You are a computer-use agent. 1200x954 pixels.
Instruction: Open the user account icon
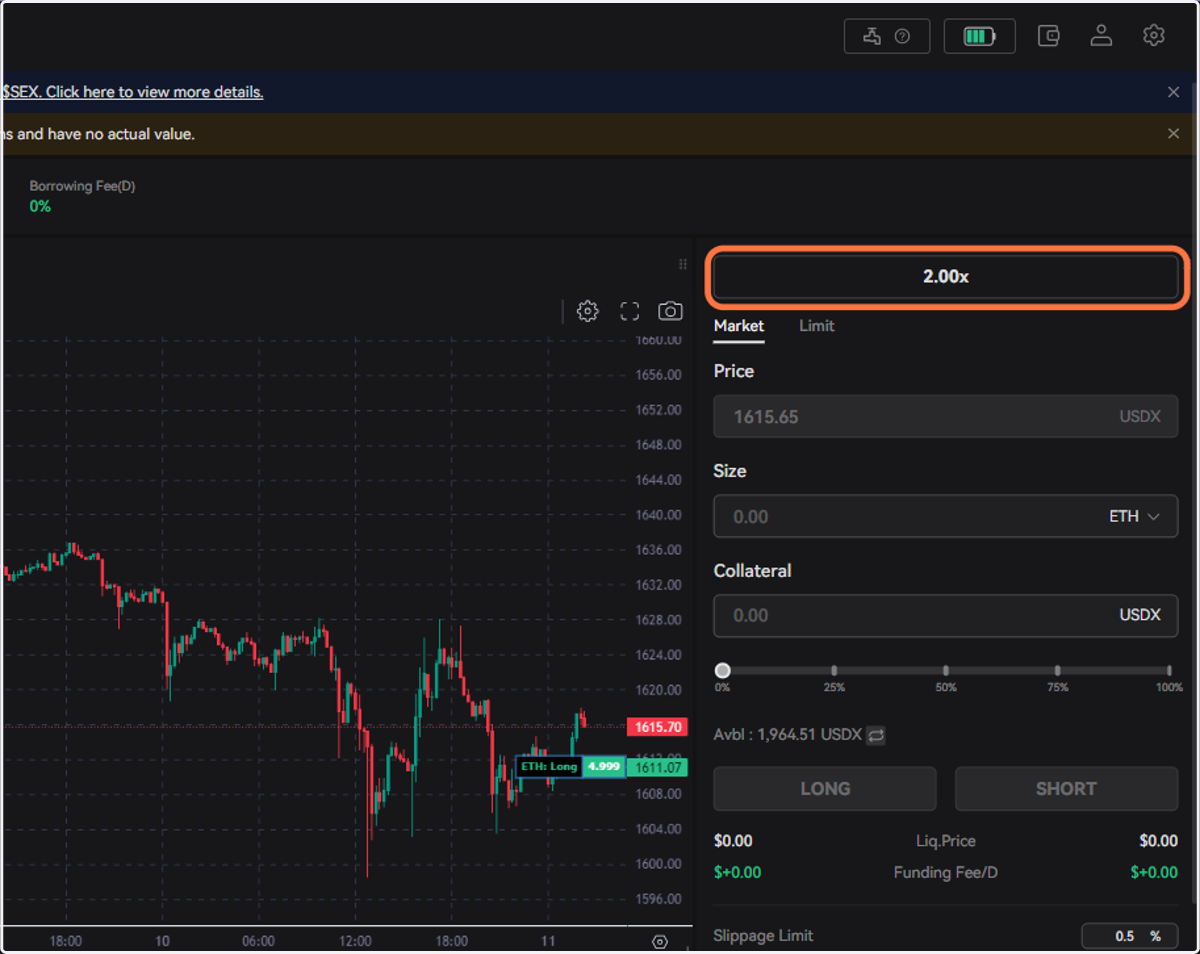[x=1101, y=36]
